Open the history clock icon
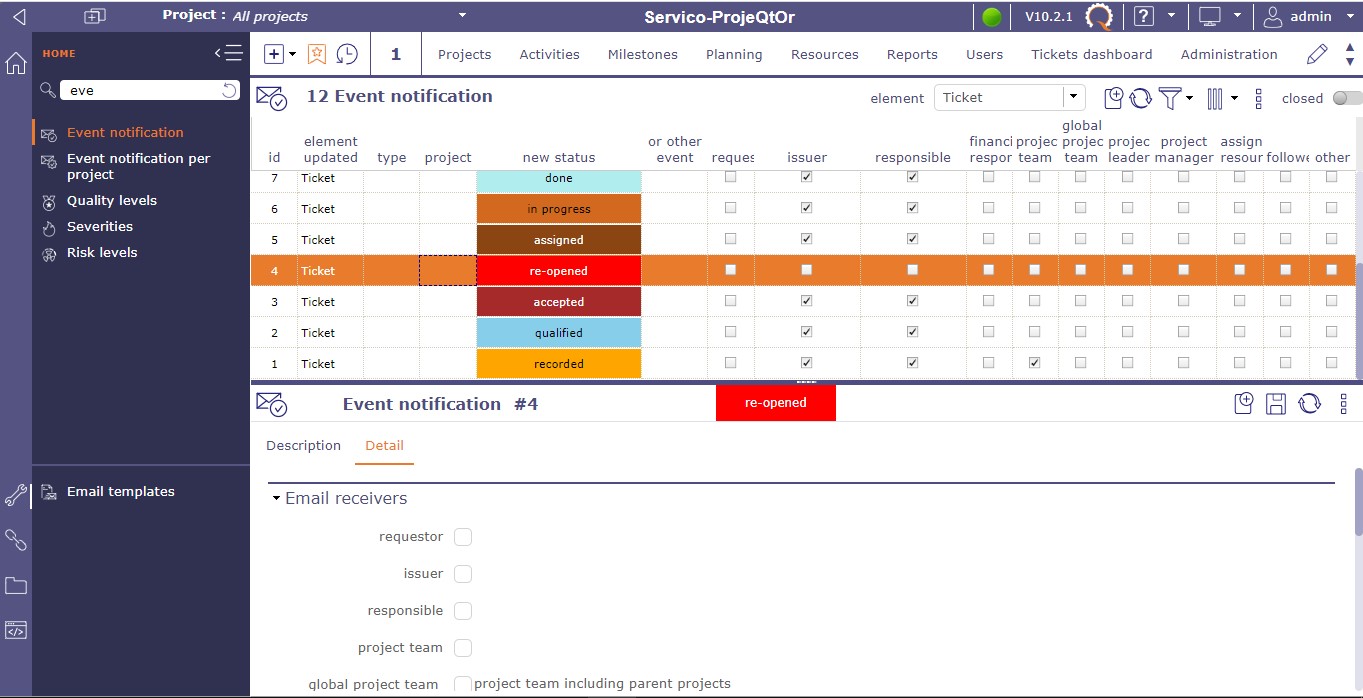Image resolution: width=1363 pixels, height=698 pixels. click(x=347, y=54)
